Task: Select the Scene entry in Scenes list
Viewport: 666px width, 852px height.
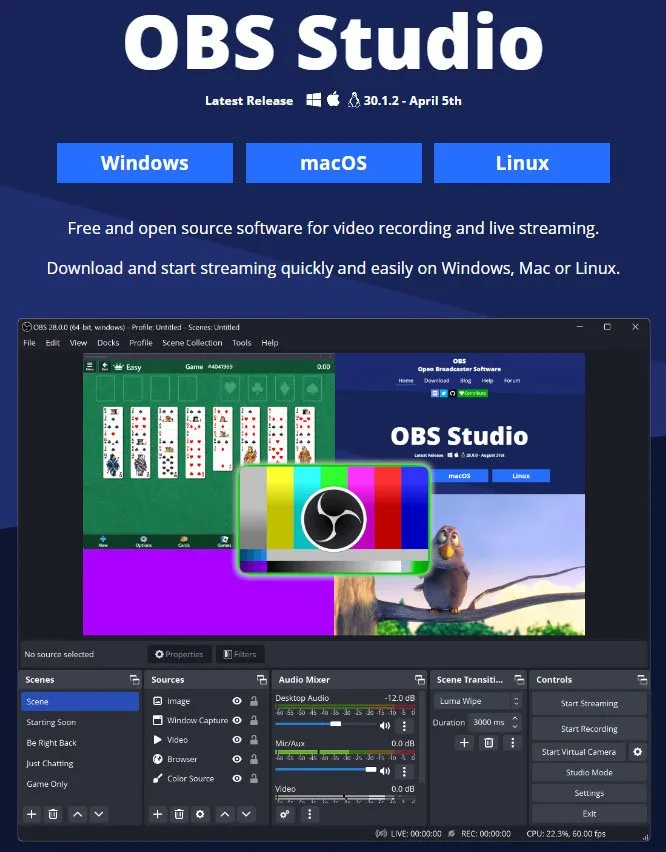Action: click(x=80, y=701)
